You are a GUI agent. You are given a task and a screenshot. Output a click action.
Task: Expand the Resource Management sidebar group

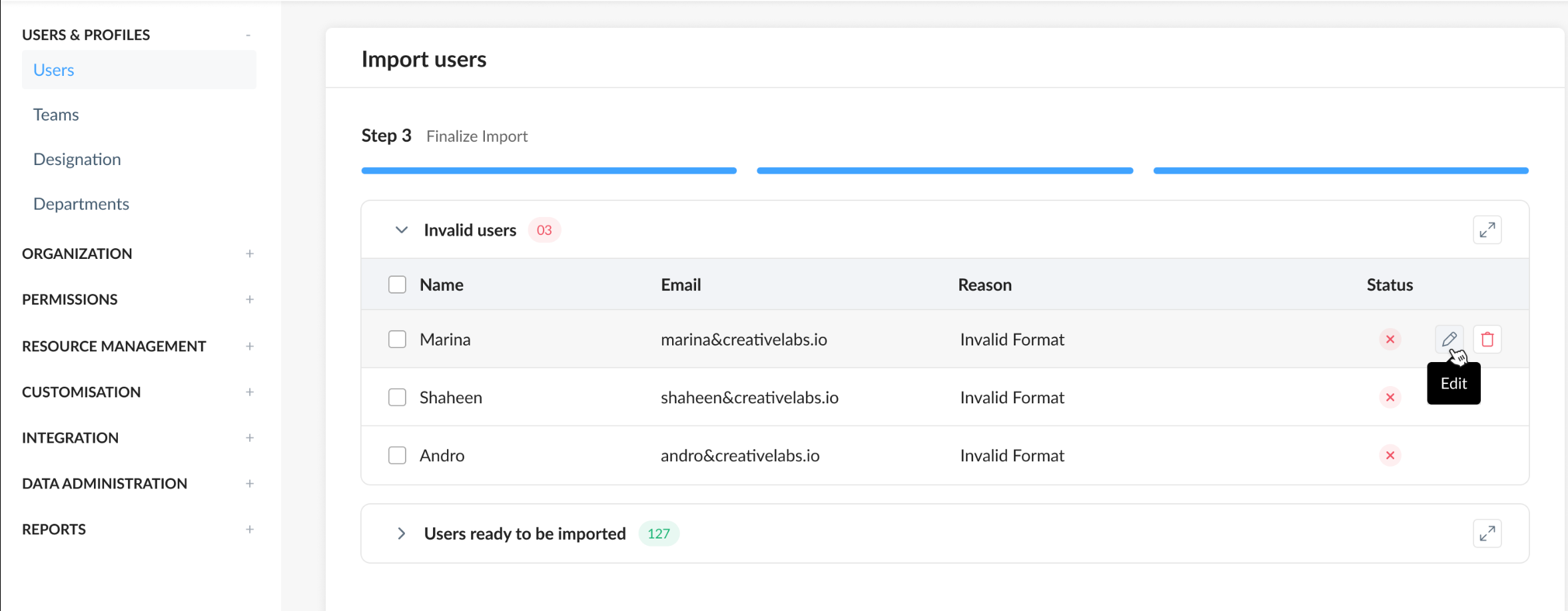coord(250,346)
